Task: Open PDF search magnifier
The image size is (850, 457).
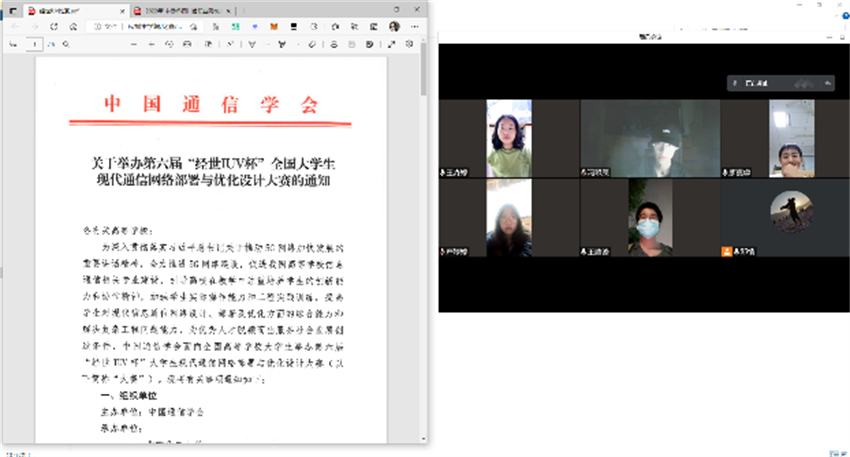Action: (66, 44)
